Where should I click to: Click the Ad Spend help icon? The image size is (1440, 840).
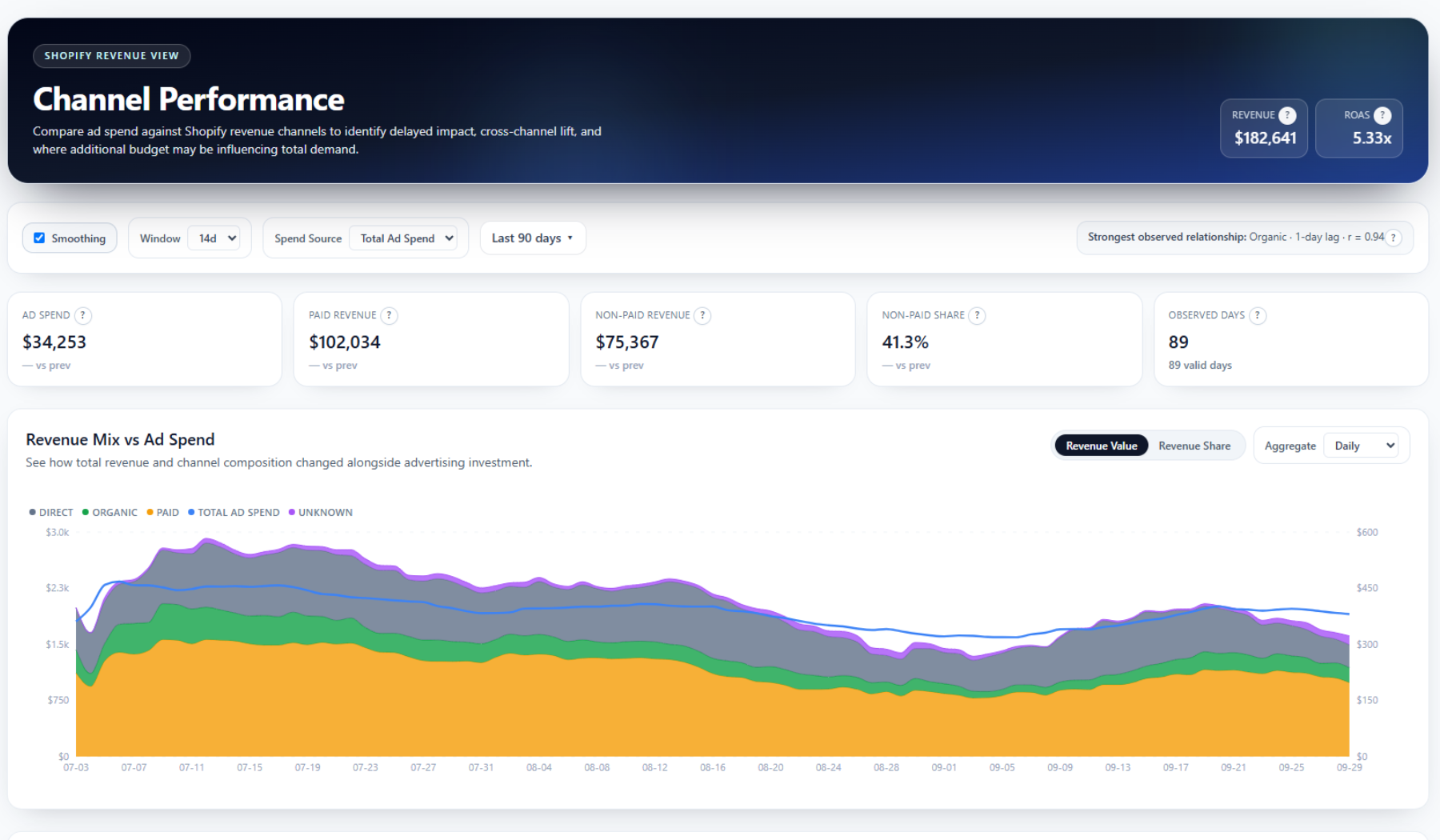click(x=82, y=315)
